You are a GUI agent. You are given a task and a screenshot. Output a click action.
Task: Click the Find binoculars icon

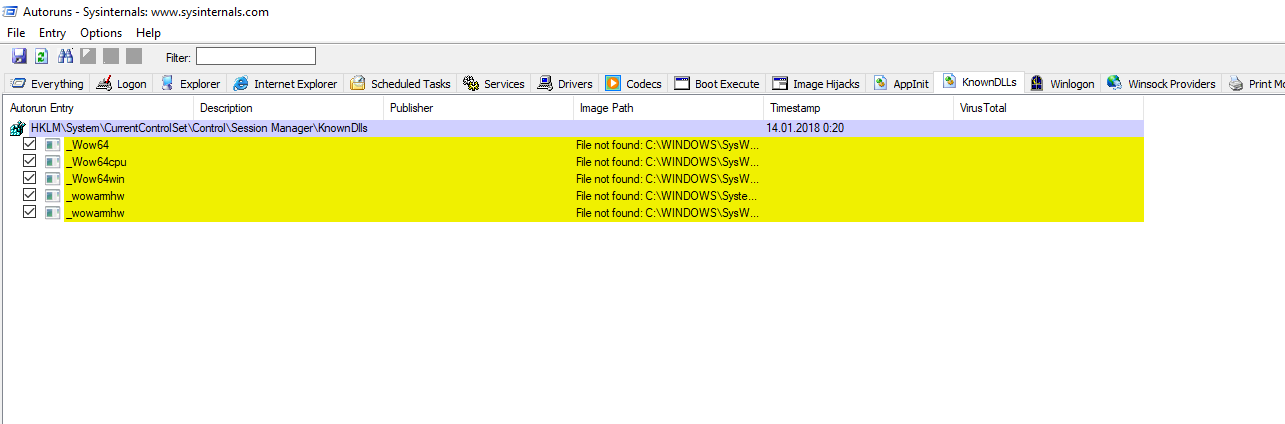[x=66, y=56]
